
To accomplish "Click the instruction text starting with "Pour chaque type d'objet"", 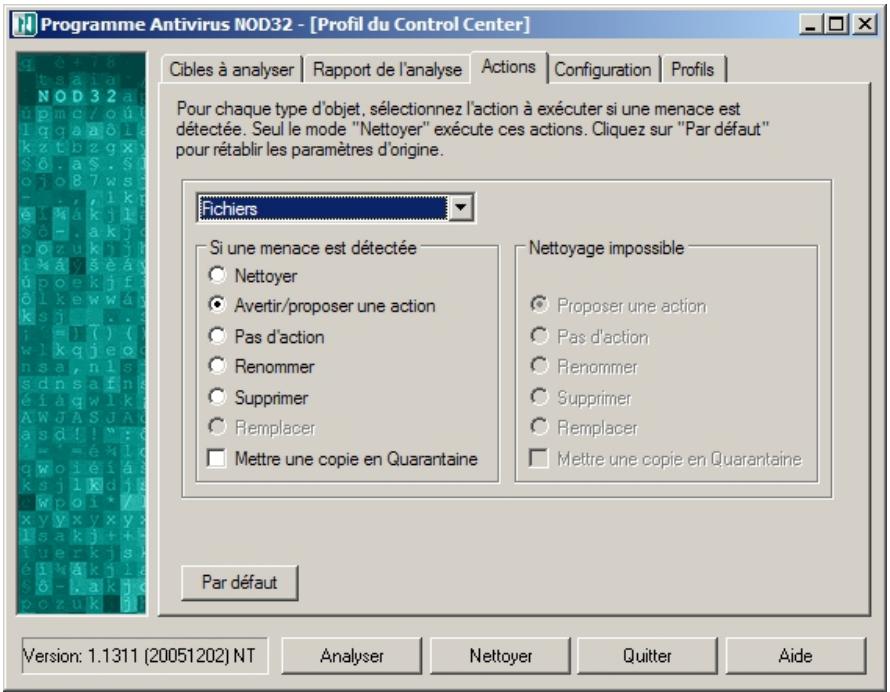I will tap(473, 129).
